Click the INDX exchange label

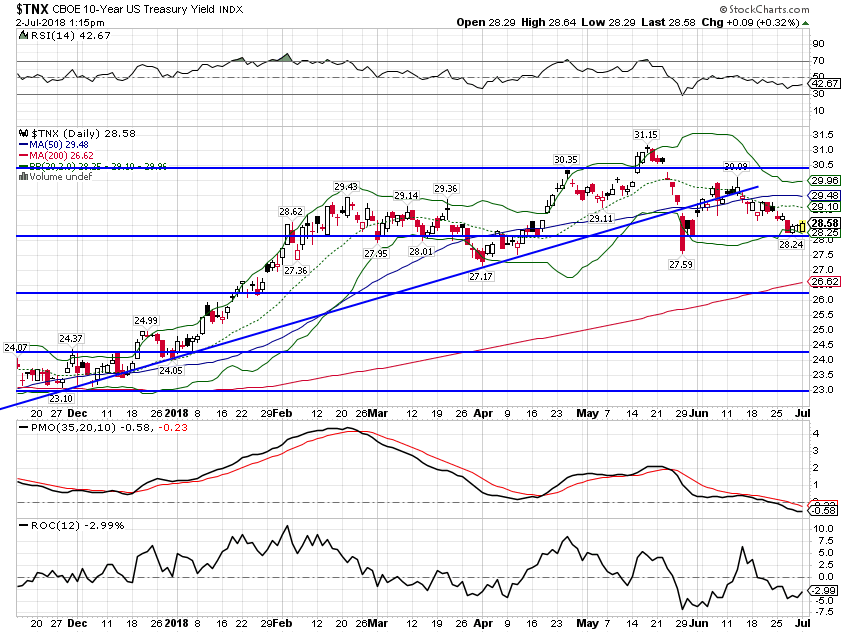click(x=231, y=10)
